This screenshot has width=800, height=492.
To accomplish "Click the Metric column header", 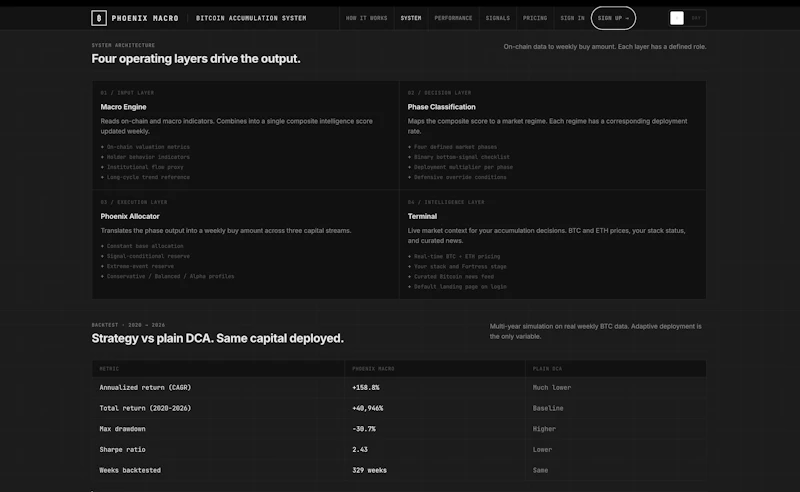I will [x=109, y=368].
